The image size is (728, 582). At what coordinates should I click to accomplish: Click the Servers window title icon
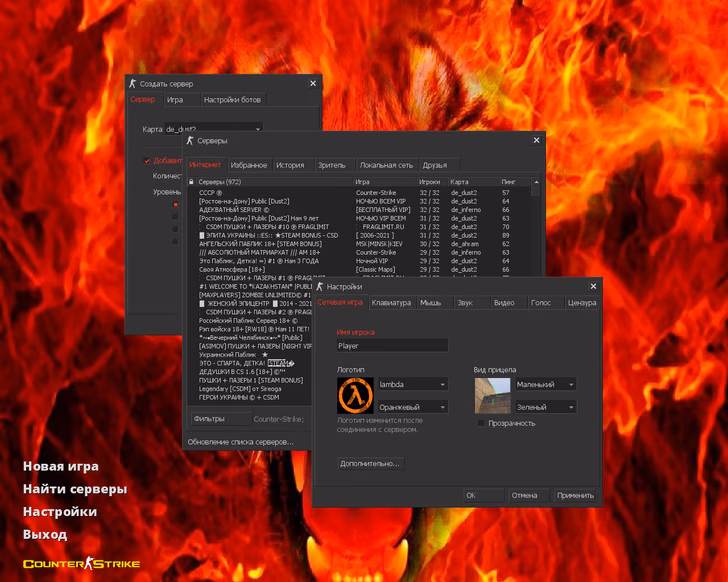[191, 141]
